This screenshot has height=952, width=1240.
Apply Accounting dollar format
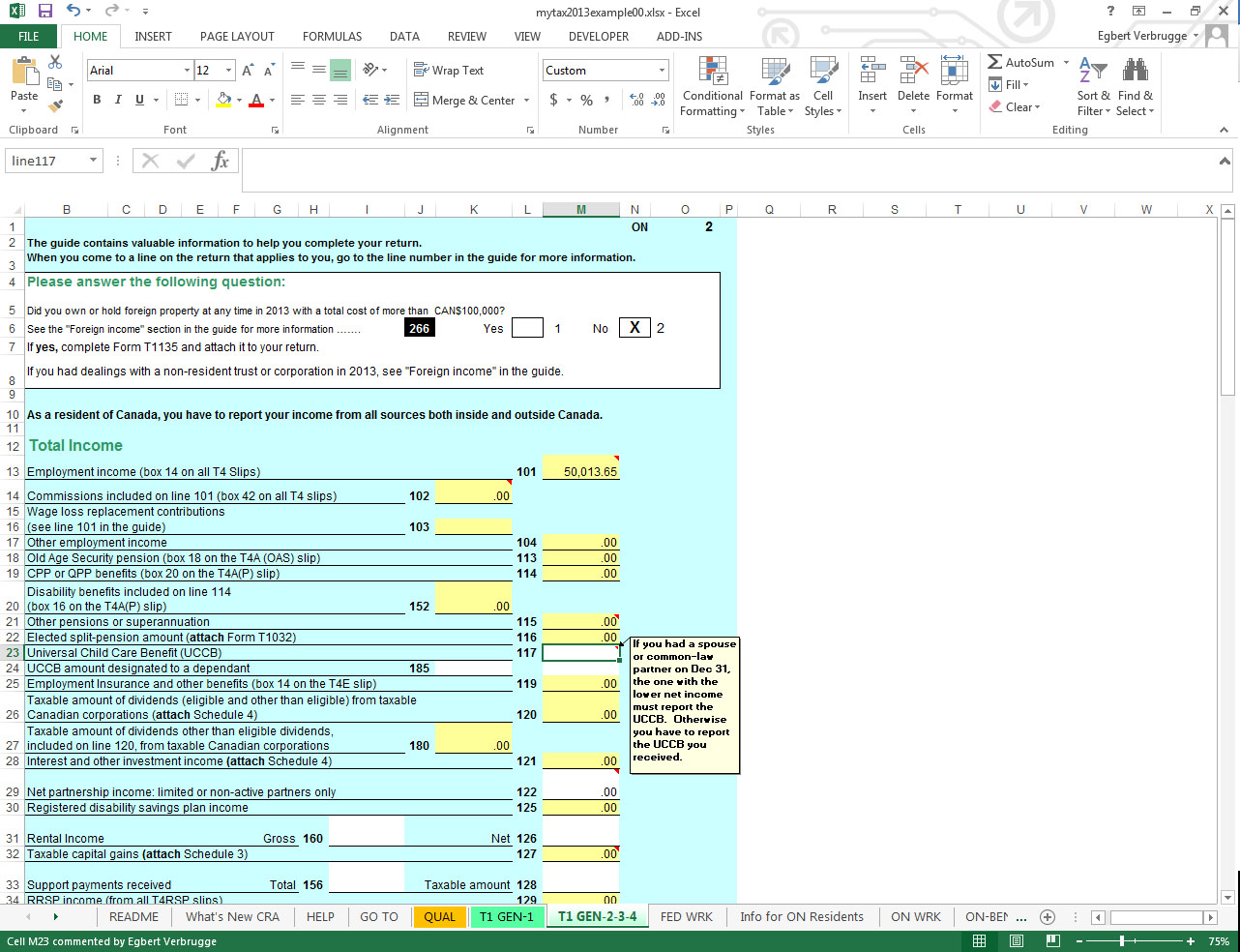pos(553,100)
